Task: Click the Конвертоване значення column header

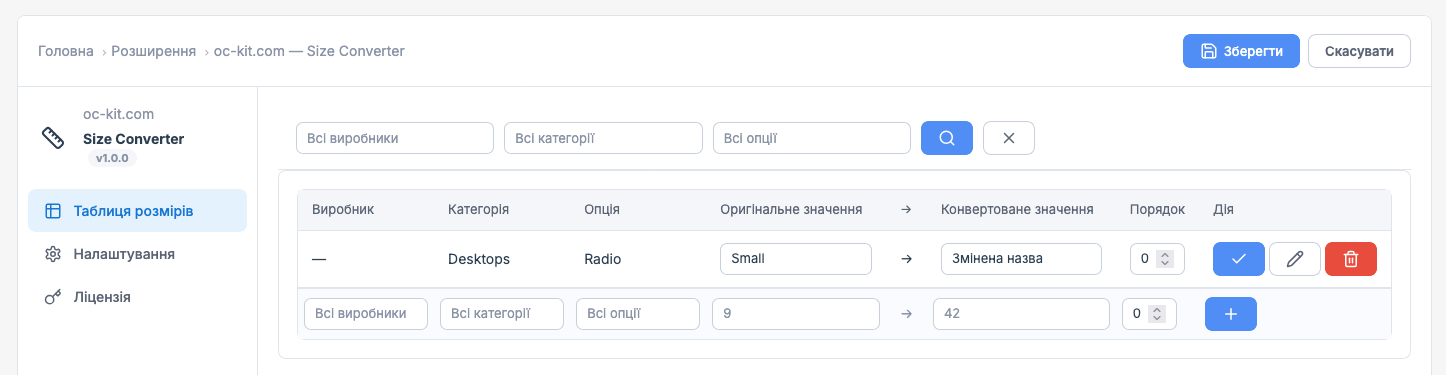Action: (1017, 210)
